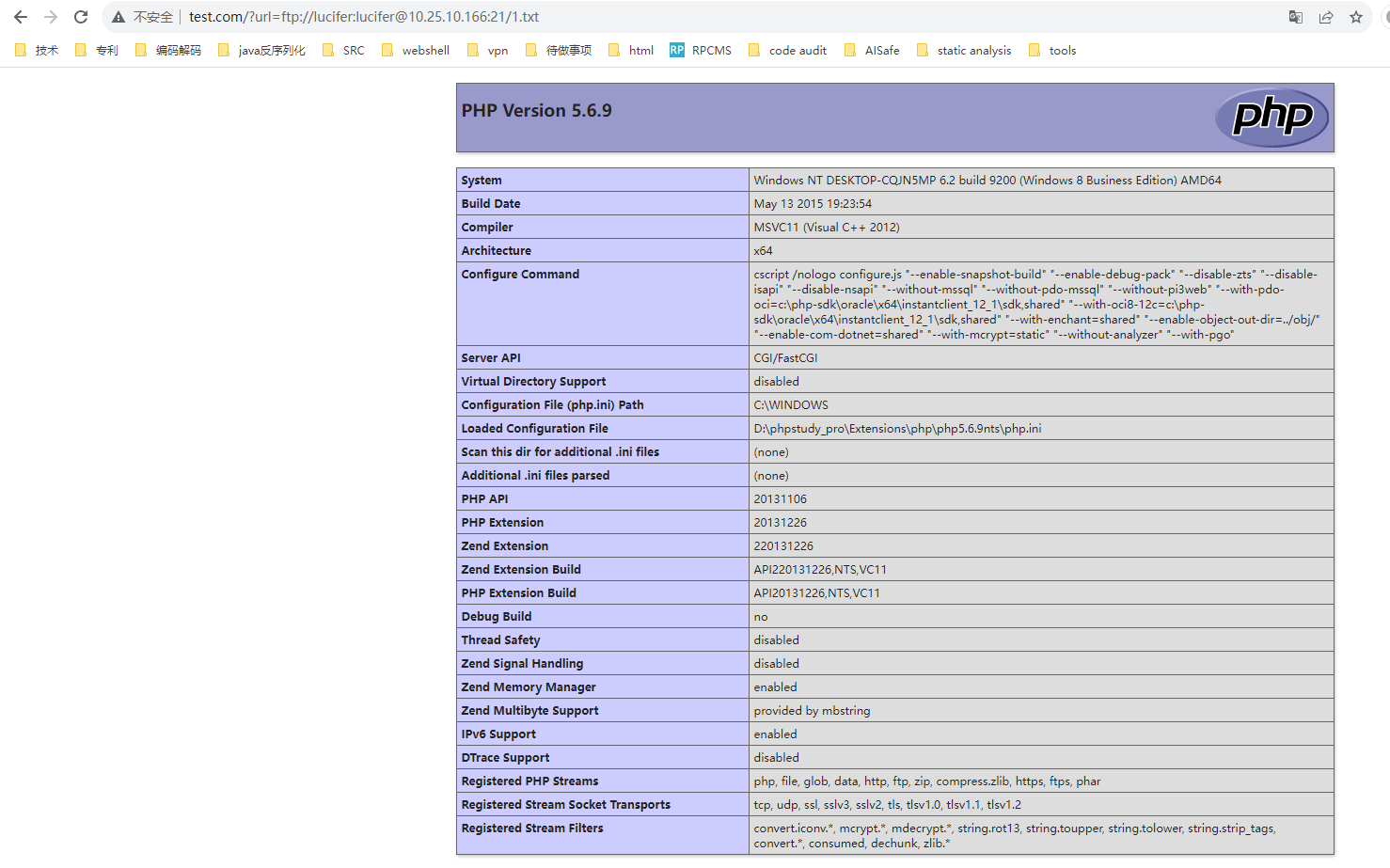Open the translate page icon
The height and width of the screenshot is (868, 1390).
pyautogui.click(x=1296, y=17)
